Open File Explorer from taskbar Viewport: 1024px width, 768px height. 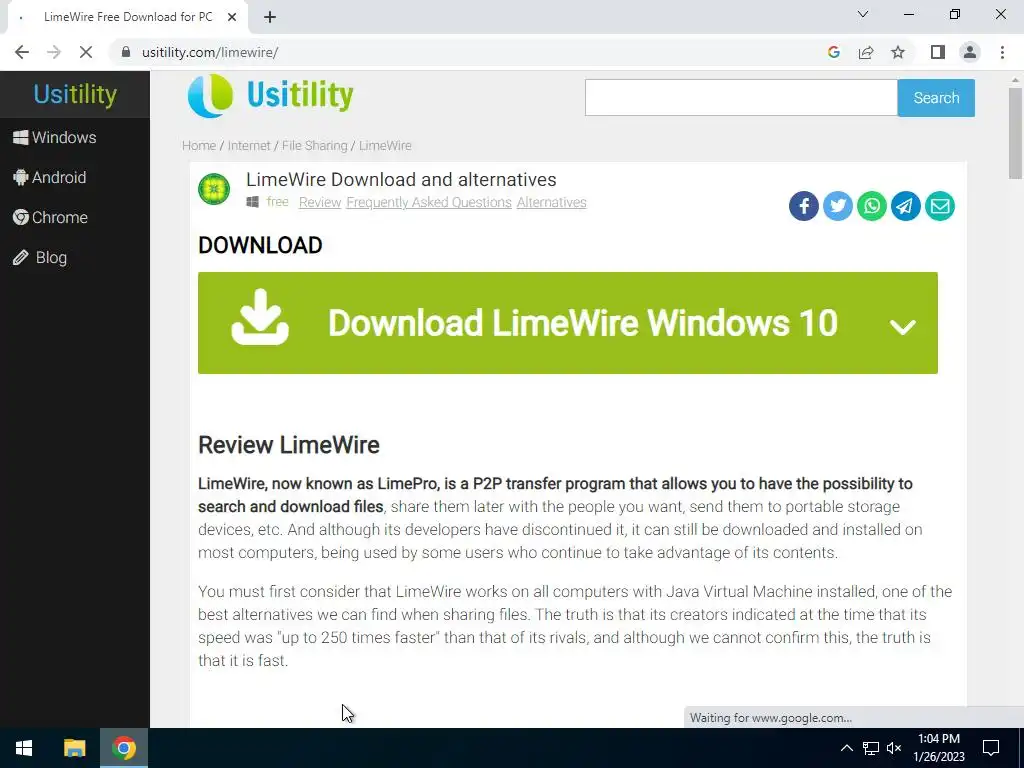74,748
